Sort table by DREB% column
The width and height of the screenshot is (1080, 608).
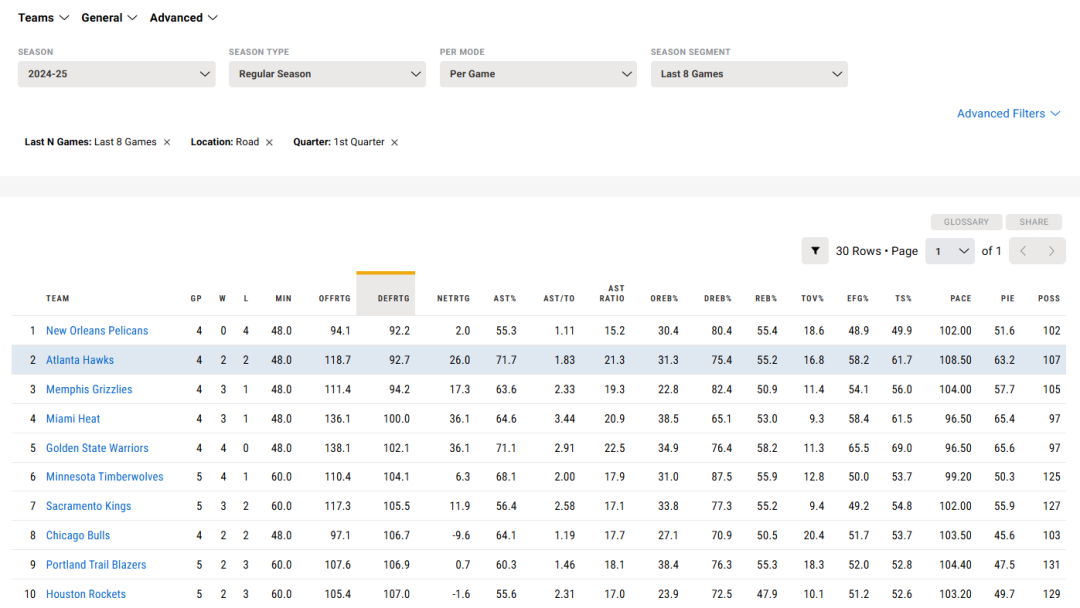(718, 299)
